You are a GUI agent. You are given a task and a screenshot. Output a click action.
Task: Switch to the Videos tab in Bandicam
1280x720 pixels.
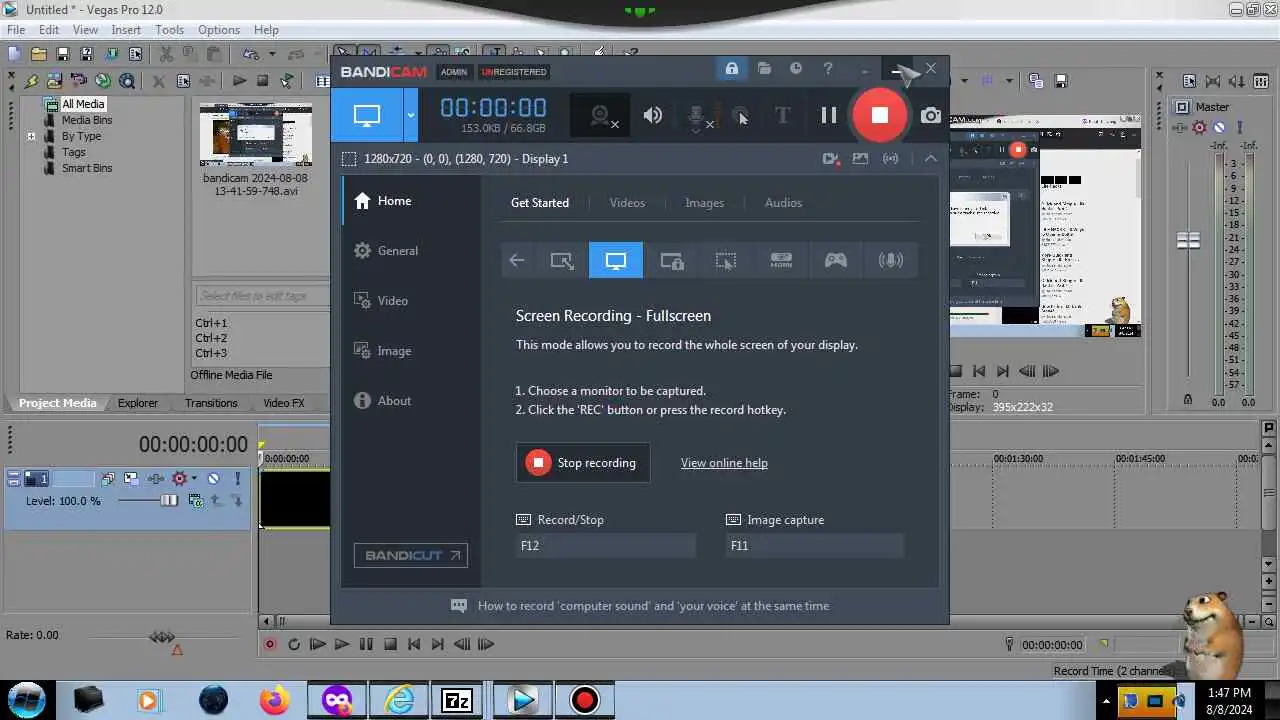click(627, 202)
